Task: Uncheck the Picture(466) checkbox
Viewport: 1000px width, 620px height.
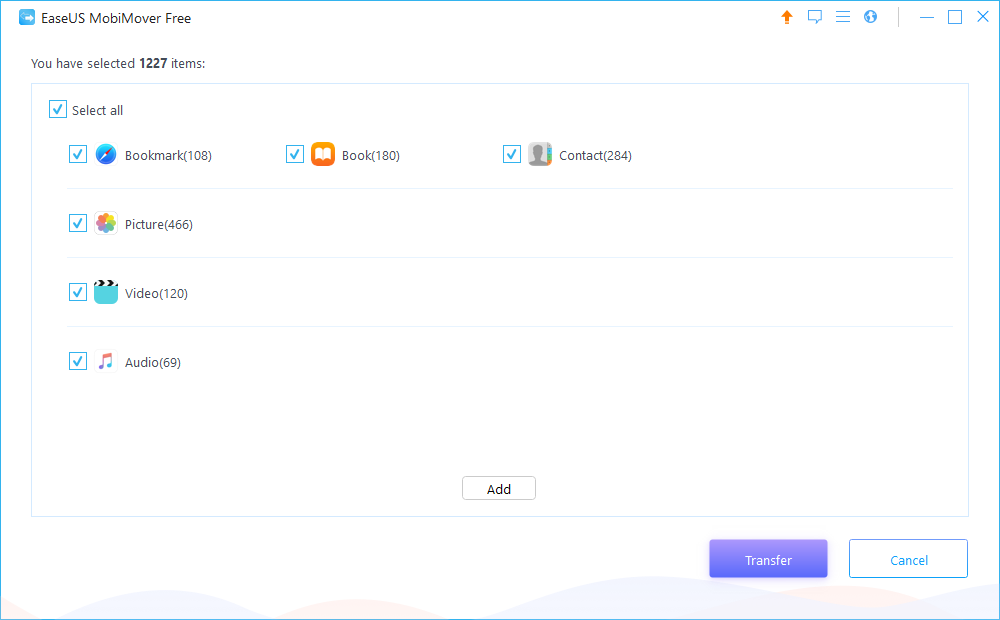Action: pyautogui.click(x=78, y=223)
